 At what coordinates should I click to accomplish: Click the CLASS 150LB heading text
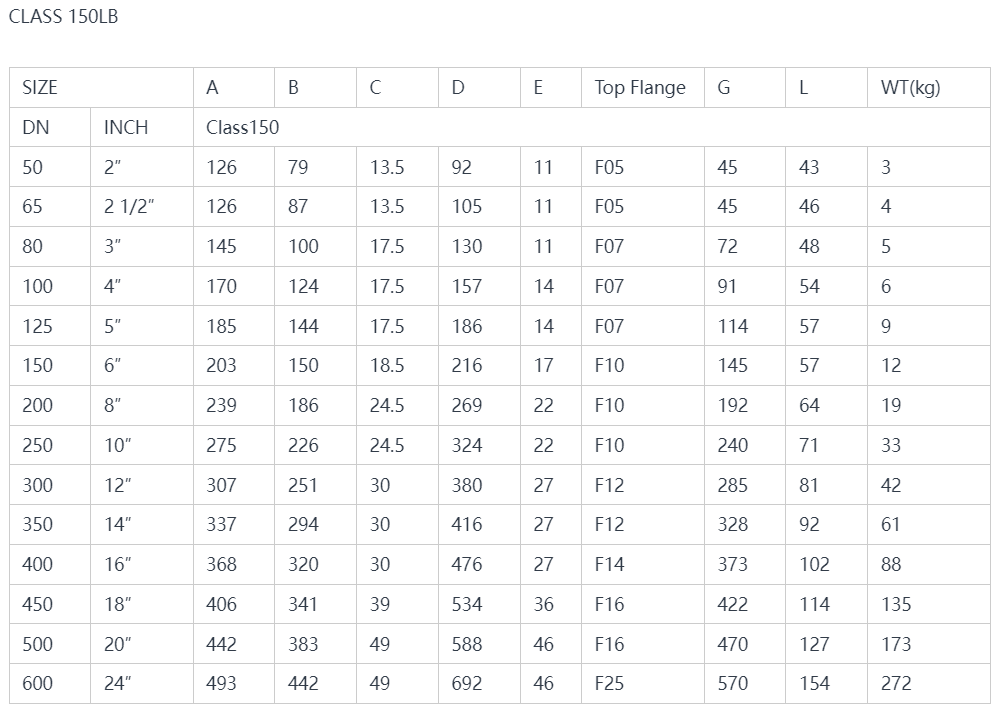[x=63, y=17]
